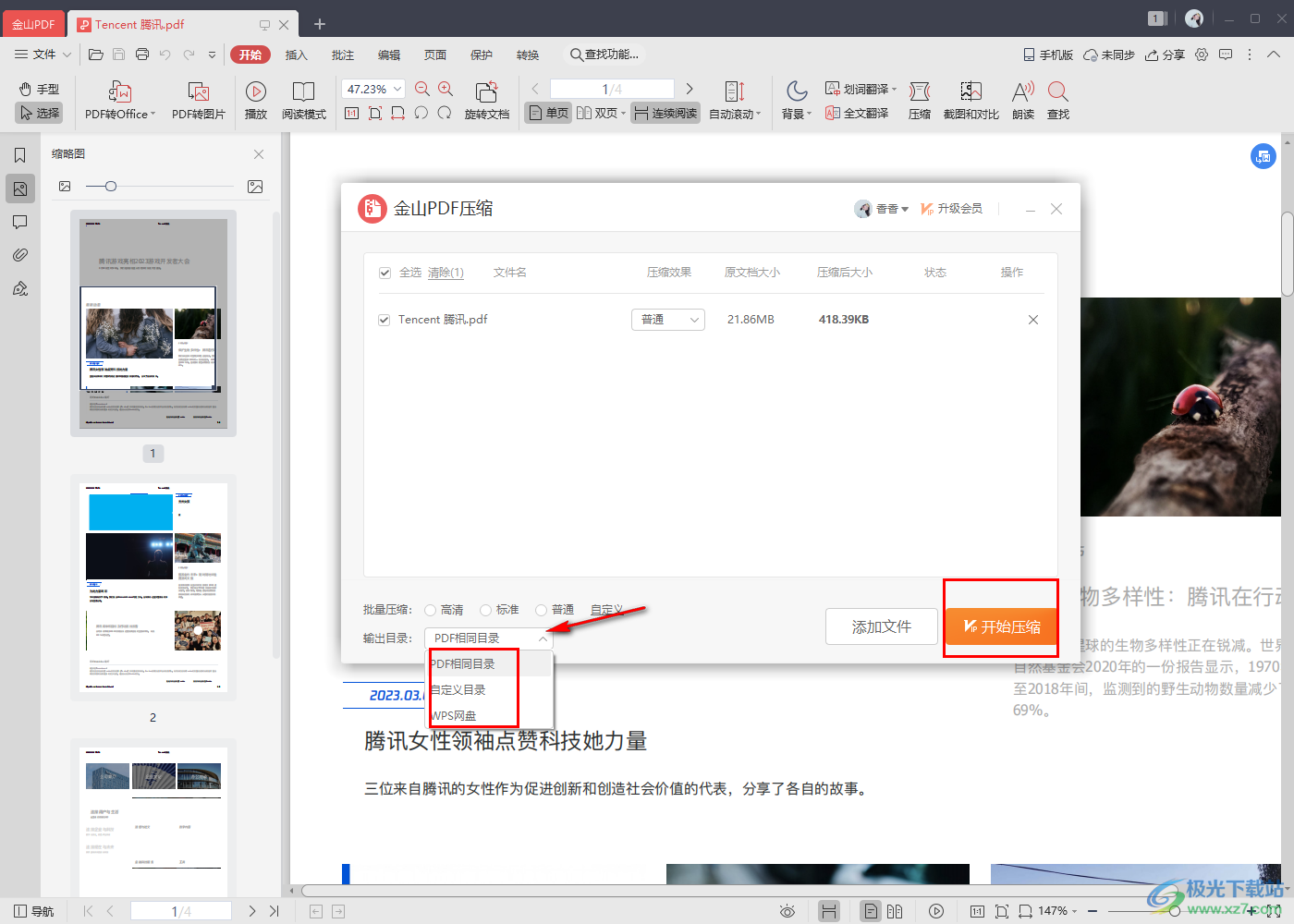Toggle the 导航 navigation panel
Viewport: 1294px width, 924px height.
pyautogui.click(x=34, y=911)
